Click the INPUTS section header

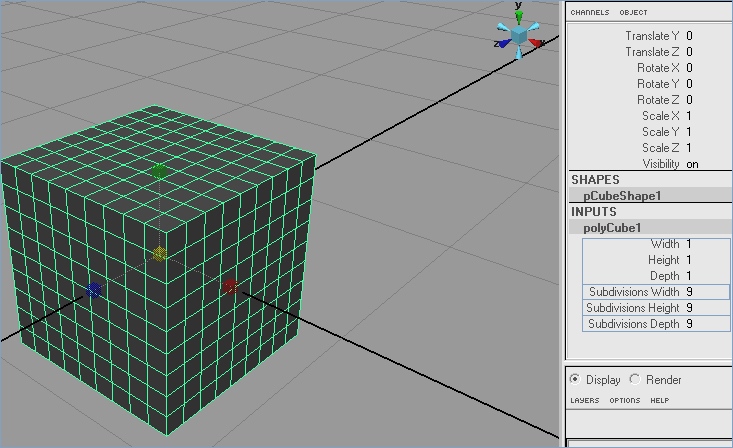coord(594,211)
